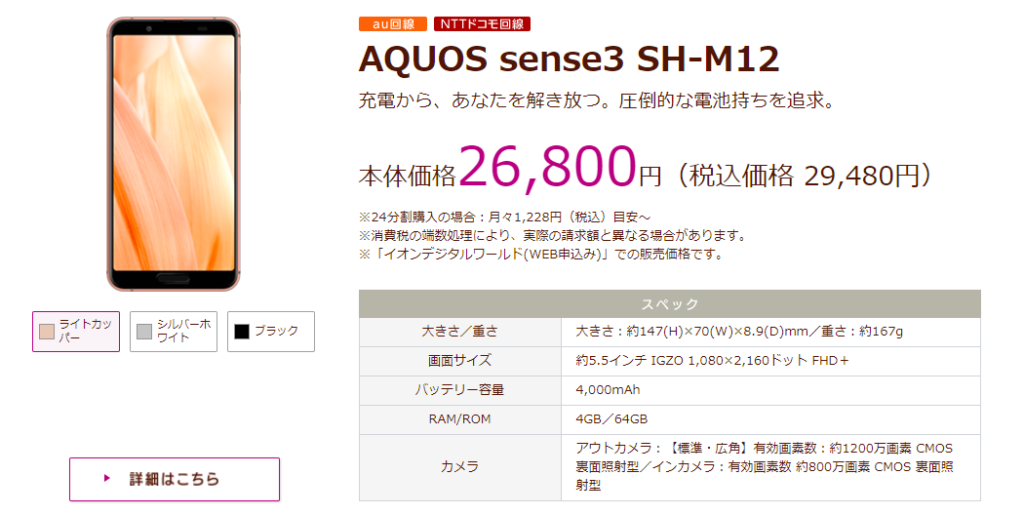
Task: Click the 26,800 price figure
Action: (x=547, y=167)
